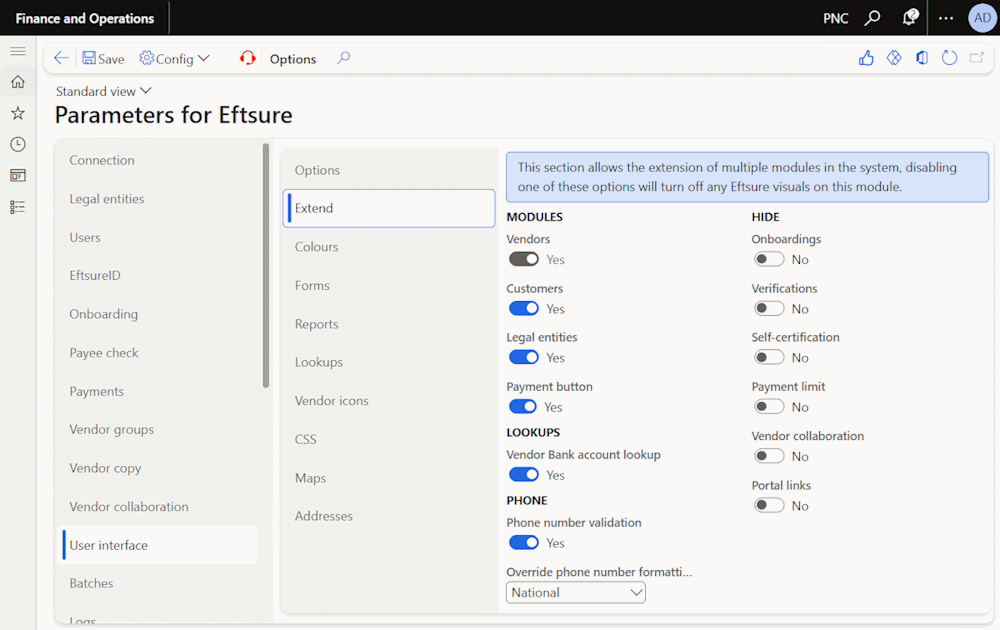The width and height of the screenshot is (1000, 630).
Task: Open the three-dot more menu
Action: [x=946, y=18]
